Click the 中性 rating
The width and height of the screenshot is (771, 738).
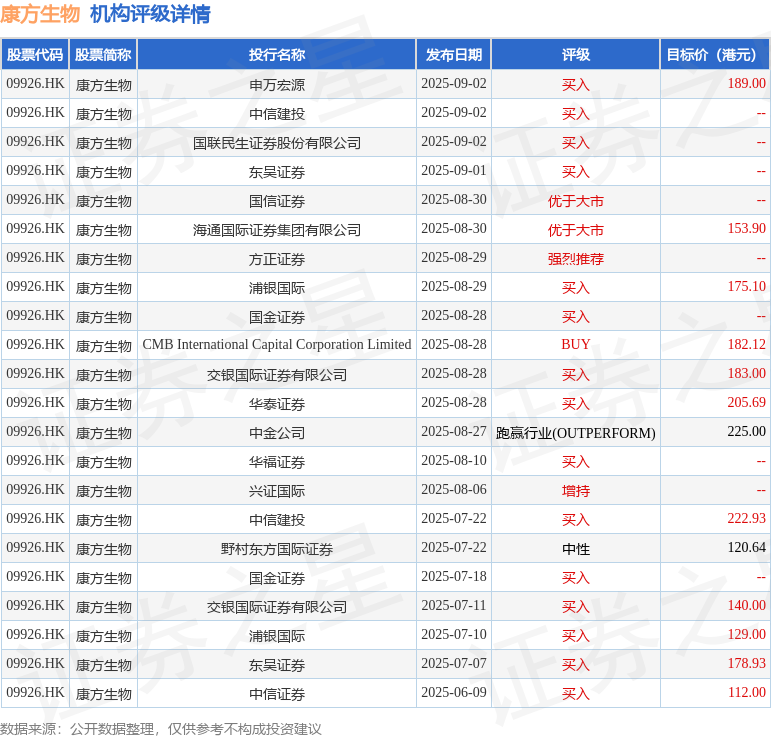pos(576,549)
